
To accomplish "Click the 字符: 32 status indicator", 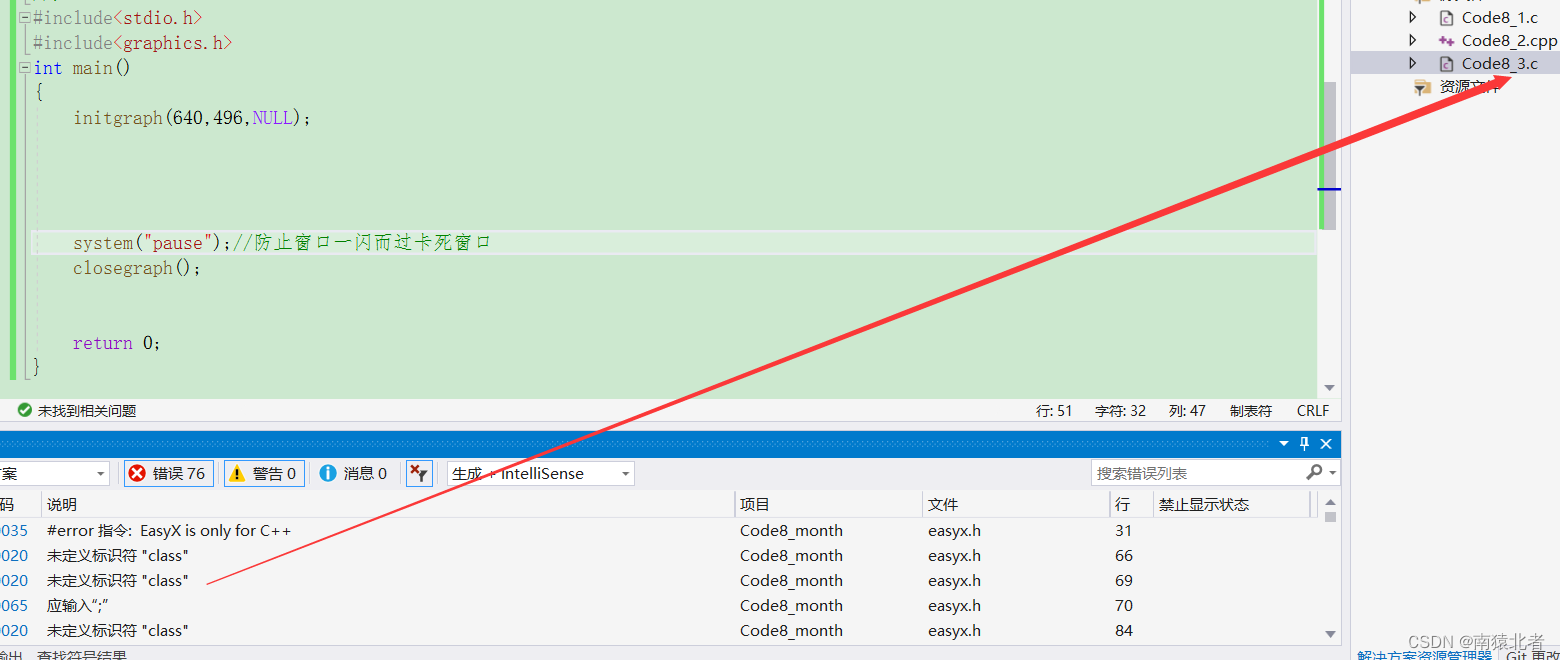I will coord(1120,410).
